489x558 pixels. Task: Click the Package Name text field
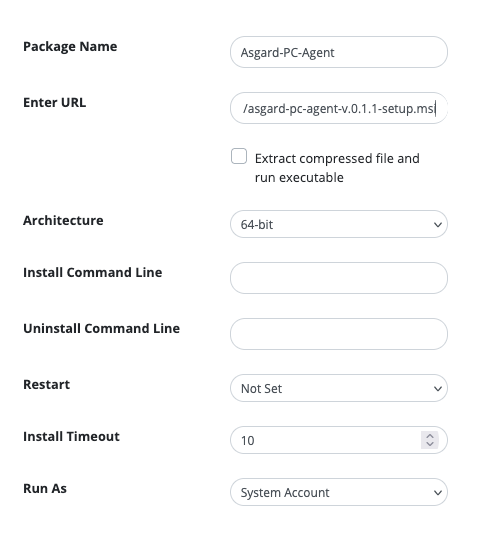coord(338,52)
